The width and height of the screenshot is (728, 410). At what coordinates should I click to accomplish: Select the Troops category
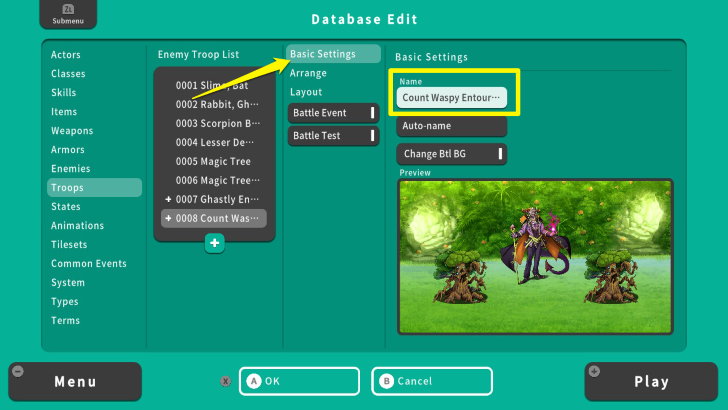(94, 188)
